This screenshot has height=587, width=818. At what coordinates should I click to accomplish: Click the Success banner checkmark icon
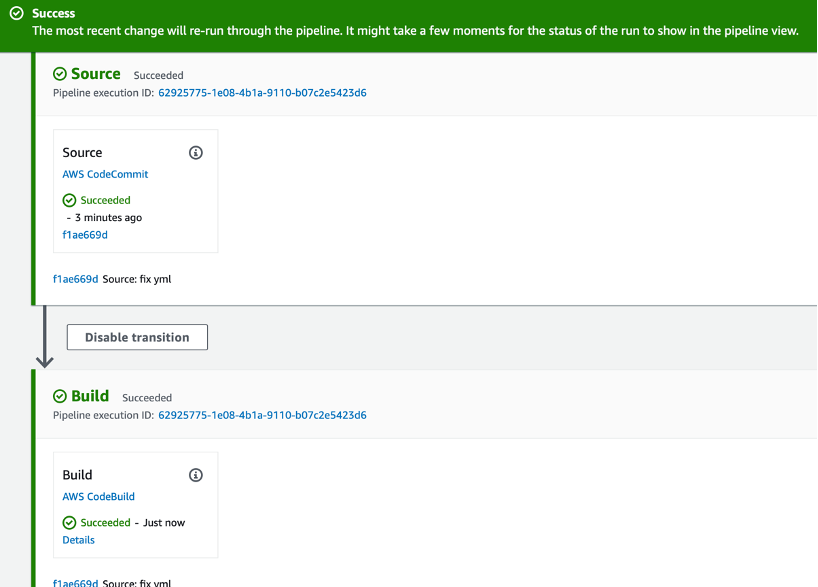[x=17, y=13]
